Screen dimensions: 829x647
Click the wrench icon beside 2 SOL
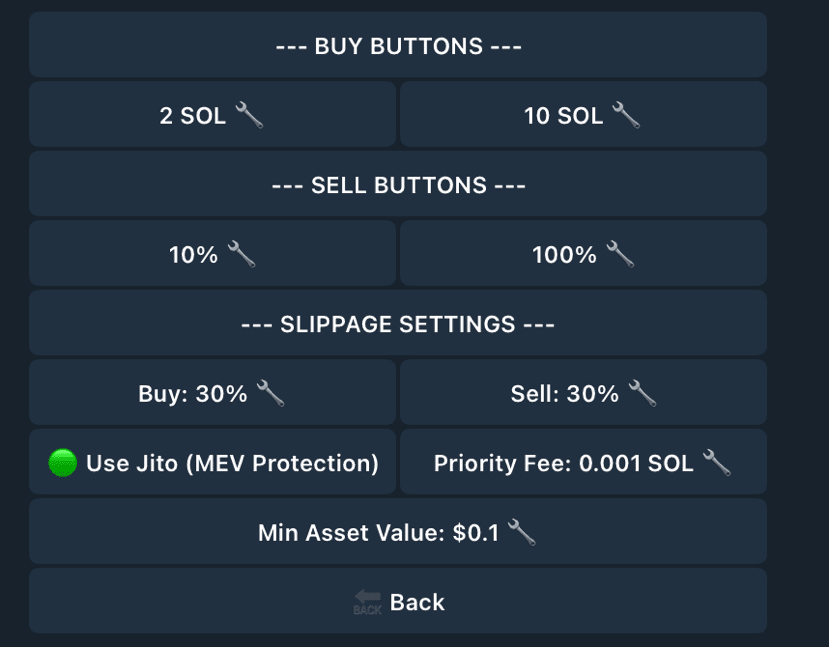249,115
